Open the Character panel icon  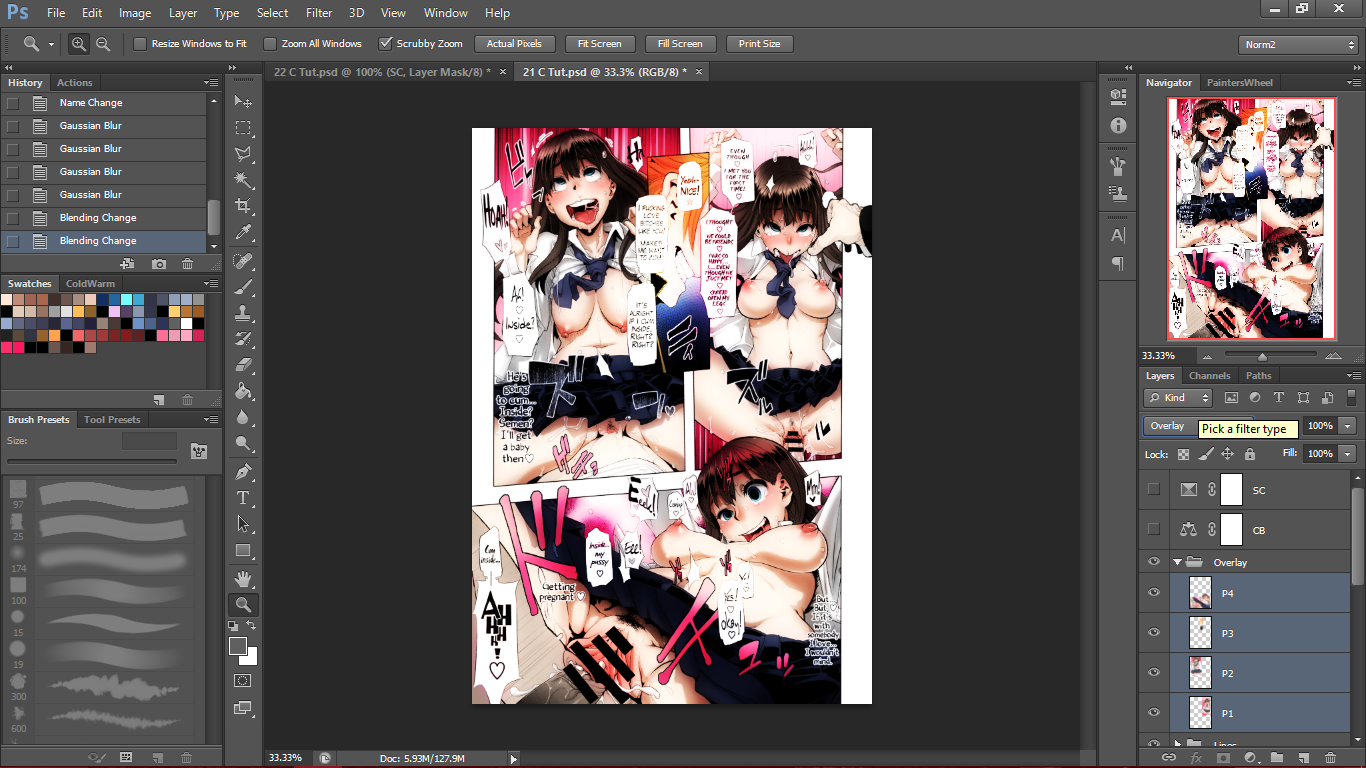point(1118,236)
